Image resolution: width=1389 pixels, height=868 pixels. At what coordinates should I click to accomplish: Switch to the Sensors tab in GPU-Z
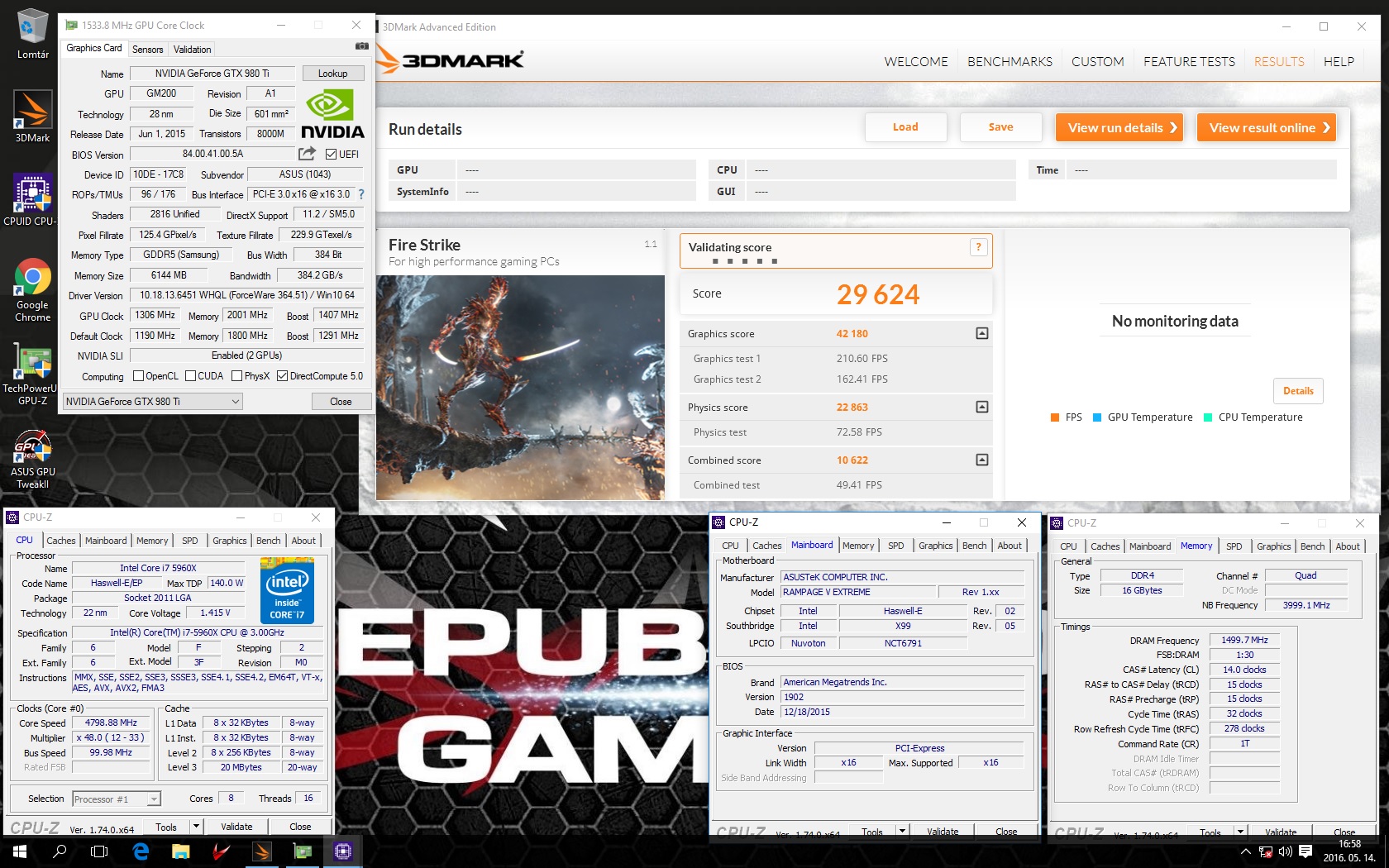click(148, 50)
